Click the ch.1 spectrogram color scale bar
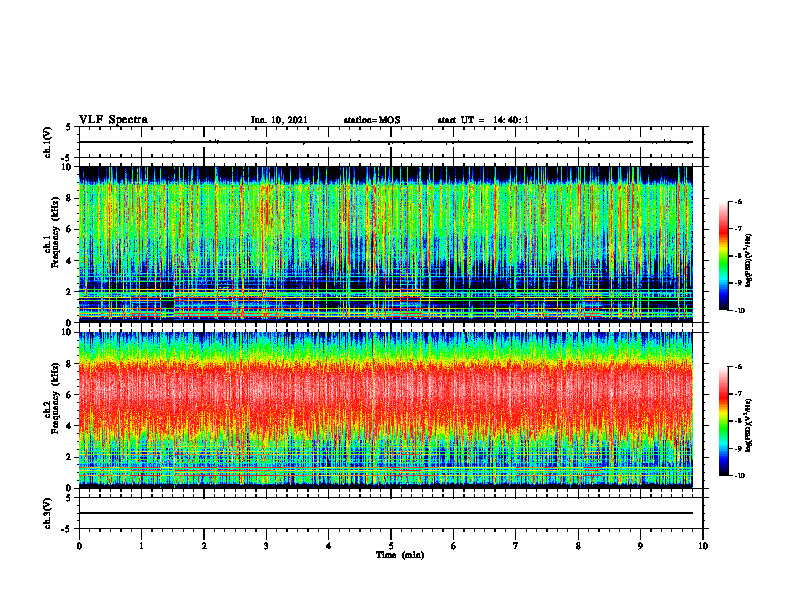This screenshot has width=792, height=612. click(x=723, y=256)
